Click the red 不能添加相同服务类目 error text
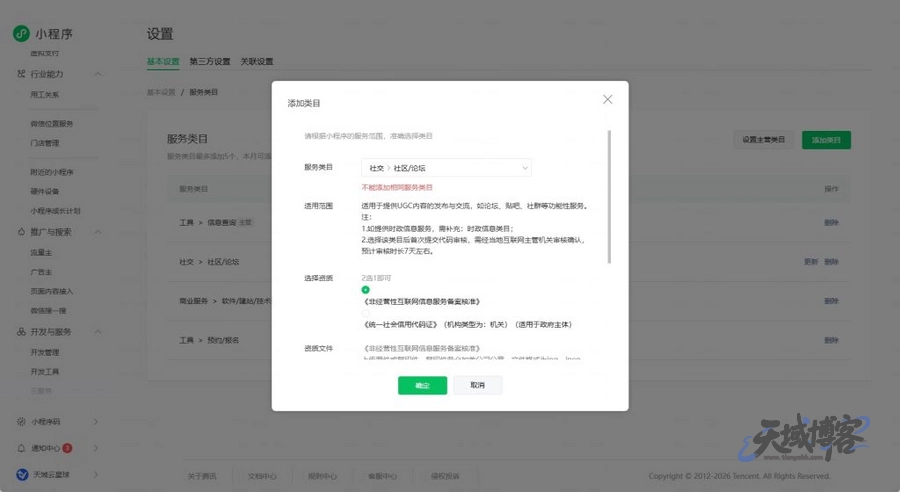The height and width of the screenshot is (492, 900). (x=397, y=187)
